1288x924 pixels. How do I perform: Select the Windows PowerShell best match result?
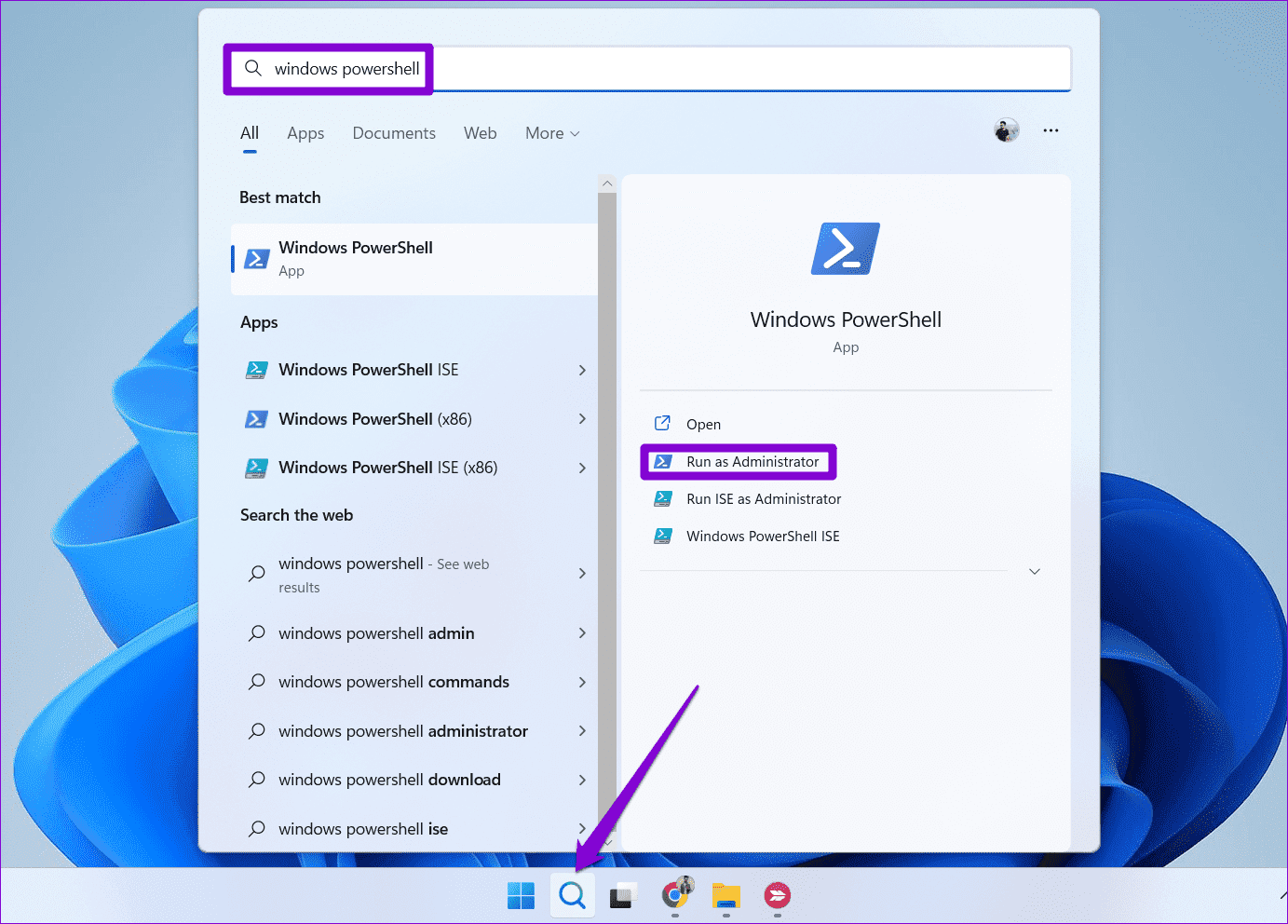[x=414, y=259]
